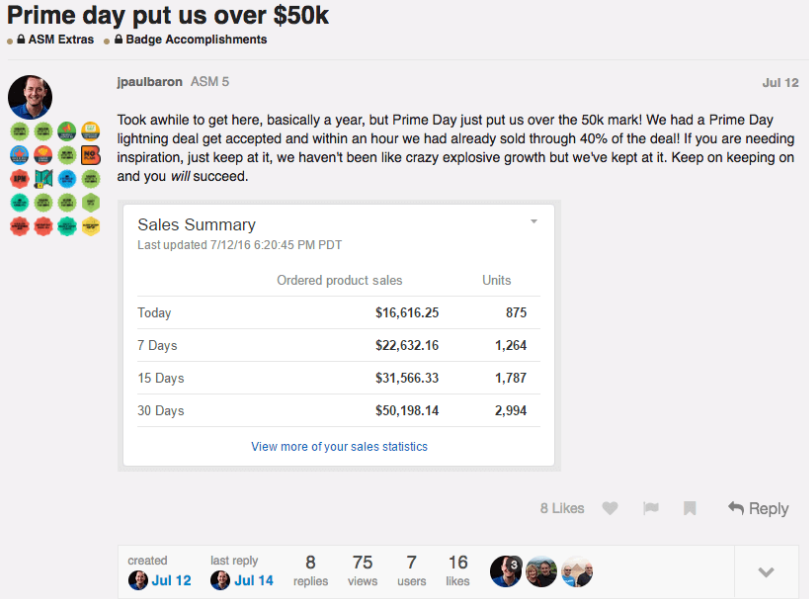809x599 pixels.
Task: Click the Jul 12 post date
Action: pyautogui.click(x=780, y=83)
